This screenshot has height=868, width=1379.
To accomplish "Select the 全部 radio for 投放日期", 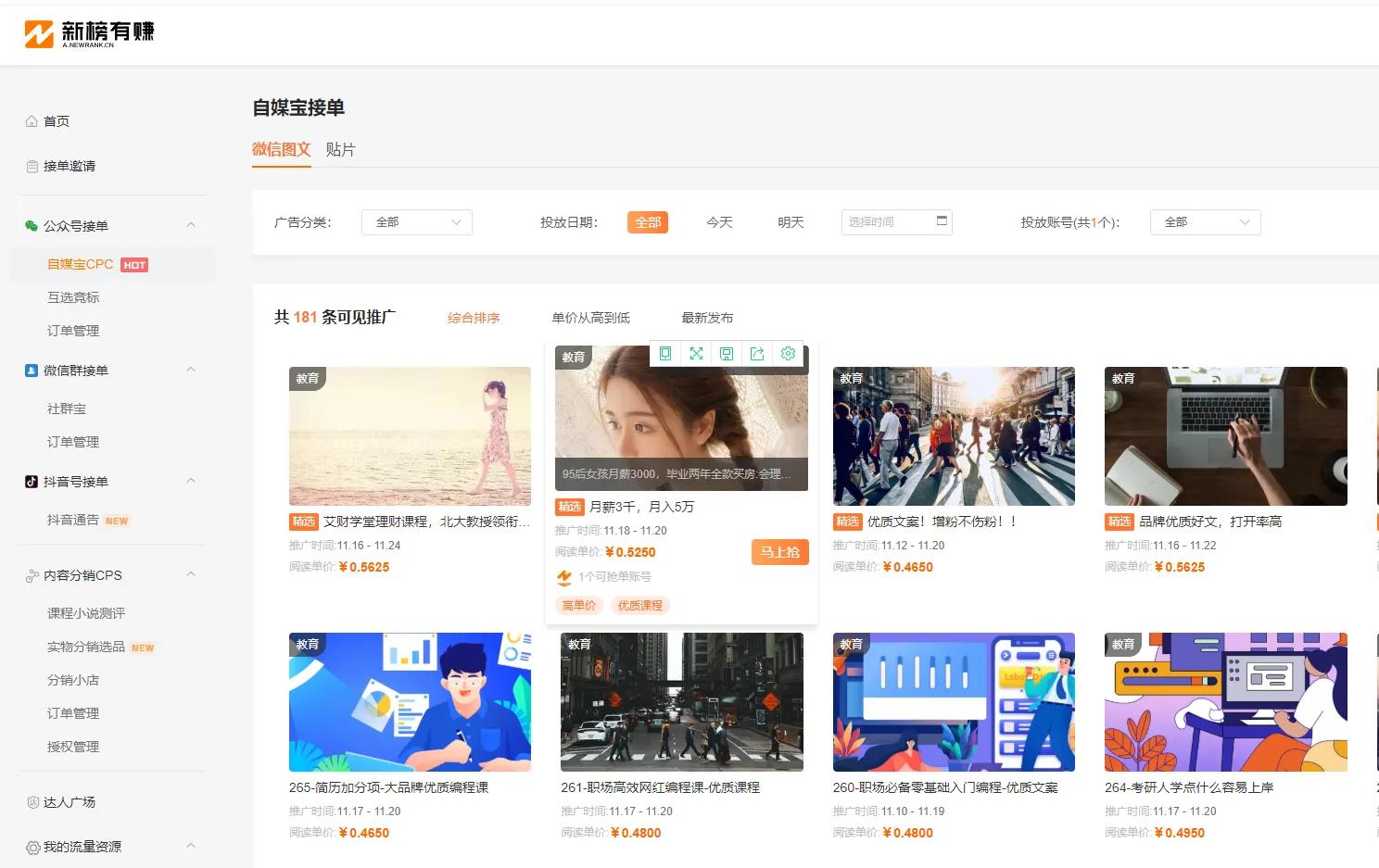I will tap(647, 221).
